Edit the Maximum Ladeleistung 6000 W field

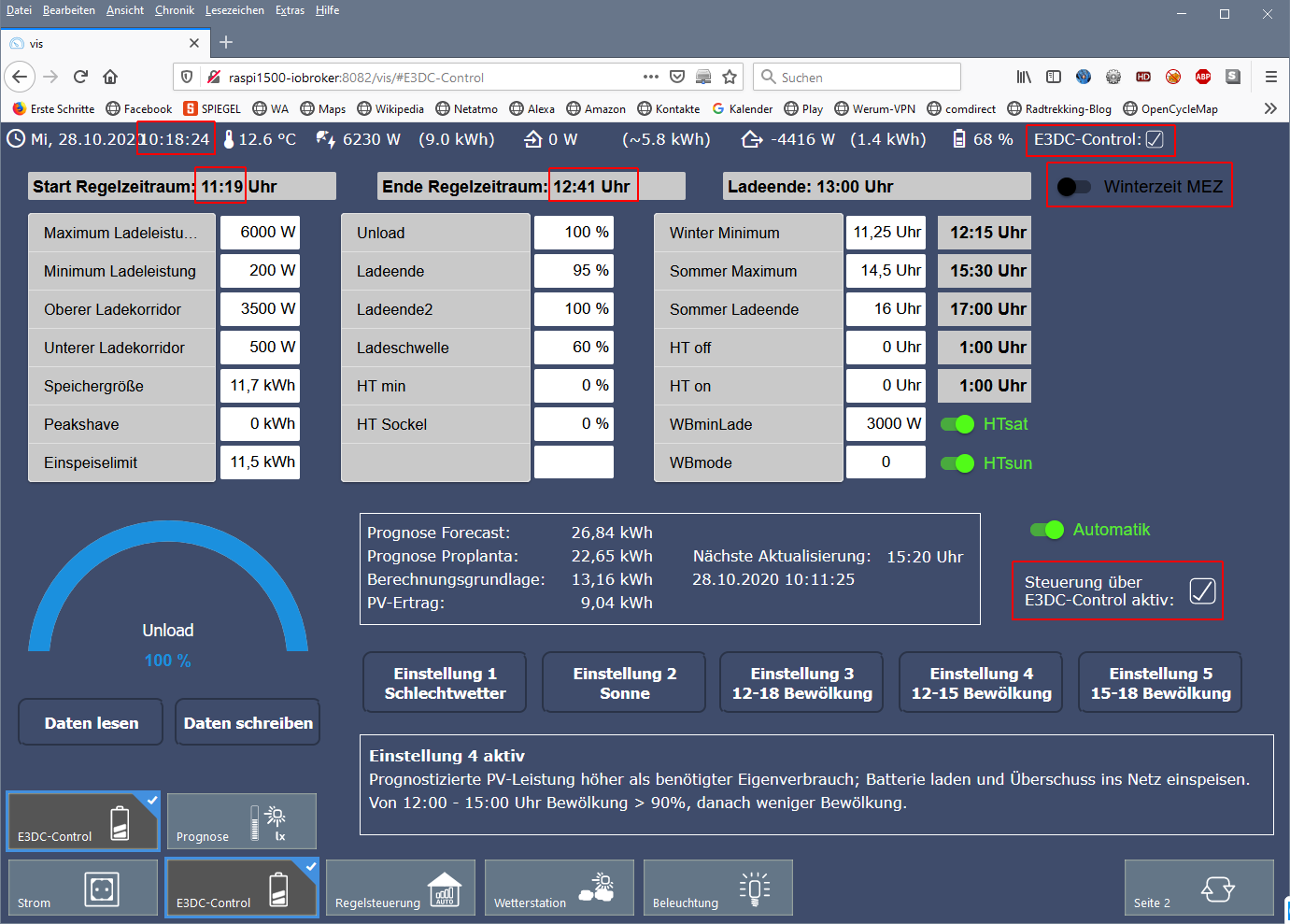(260, 233)
